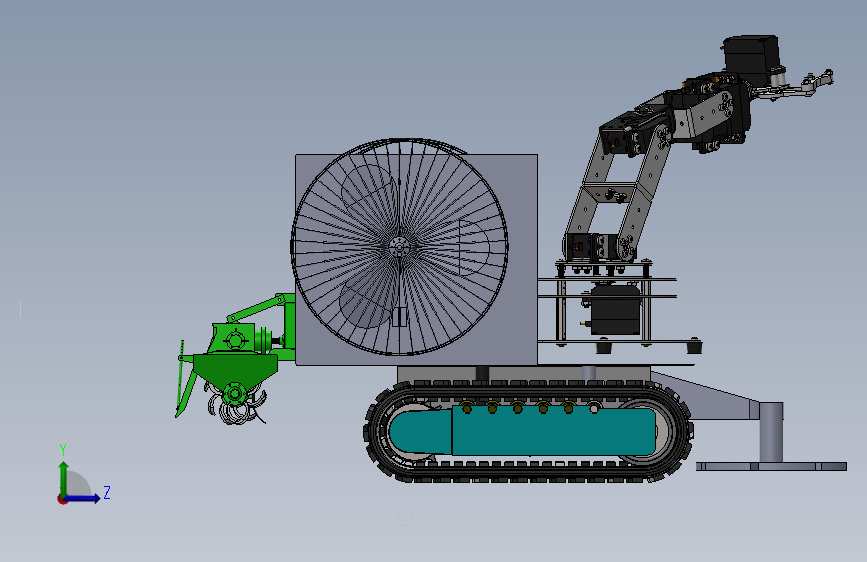Pick the tiller's curved rotor blades
Screen dimensions: 867x562
pos(237,407)
